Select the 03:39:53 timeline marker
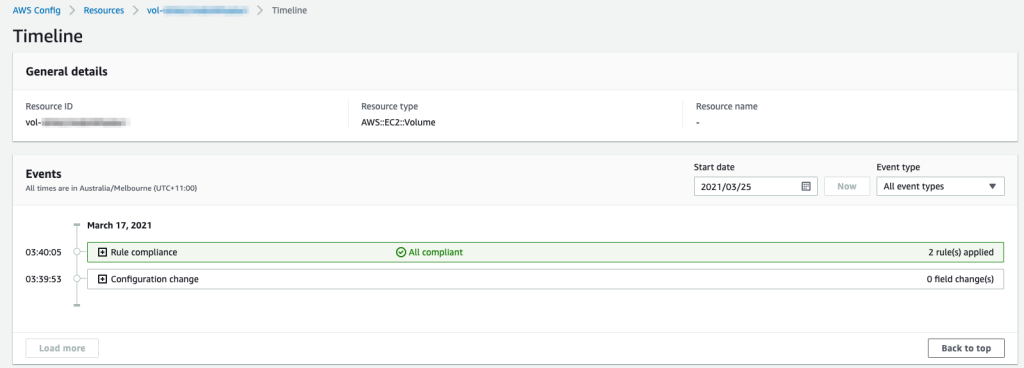This screenshot has width=1024, height=368. pyautogui.click(x=77, y=279)
